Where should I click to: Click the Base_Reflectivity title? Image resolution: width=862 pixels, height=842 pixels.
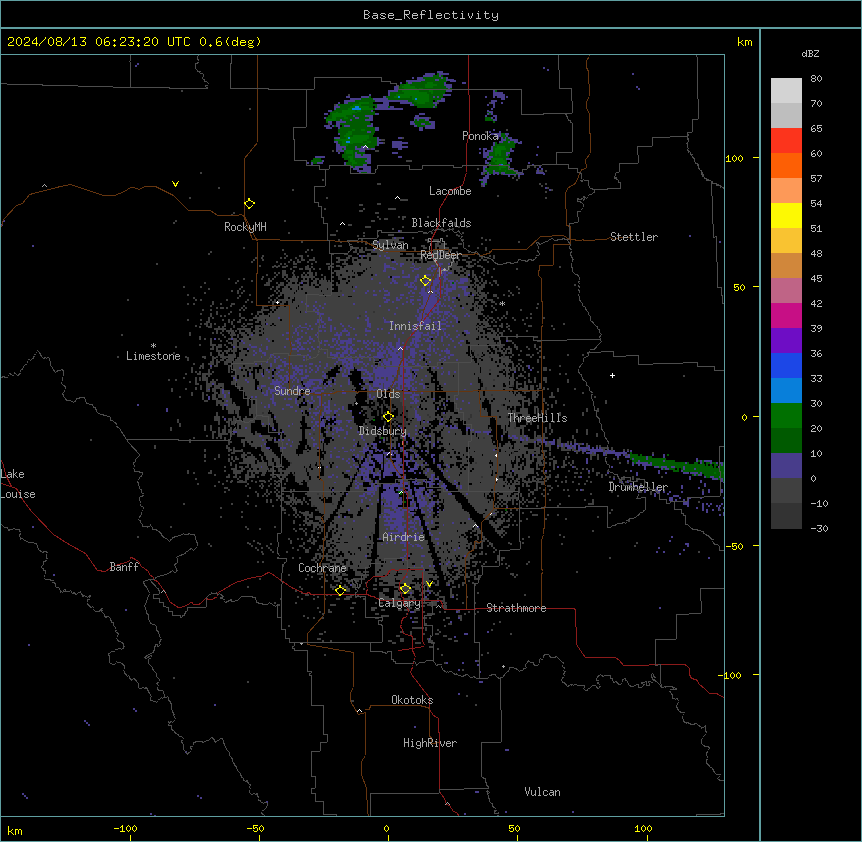click(431, 15)
